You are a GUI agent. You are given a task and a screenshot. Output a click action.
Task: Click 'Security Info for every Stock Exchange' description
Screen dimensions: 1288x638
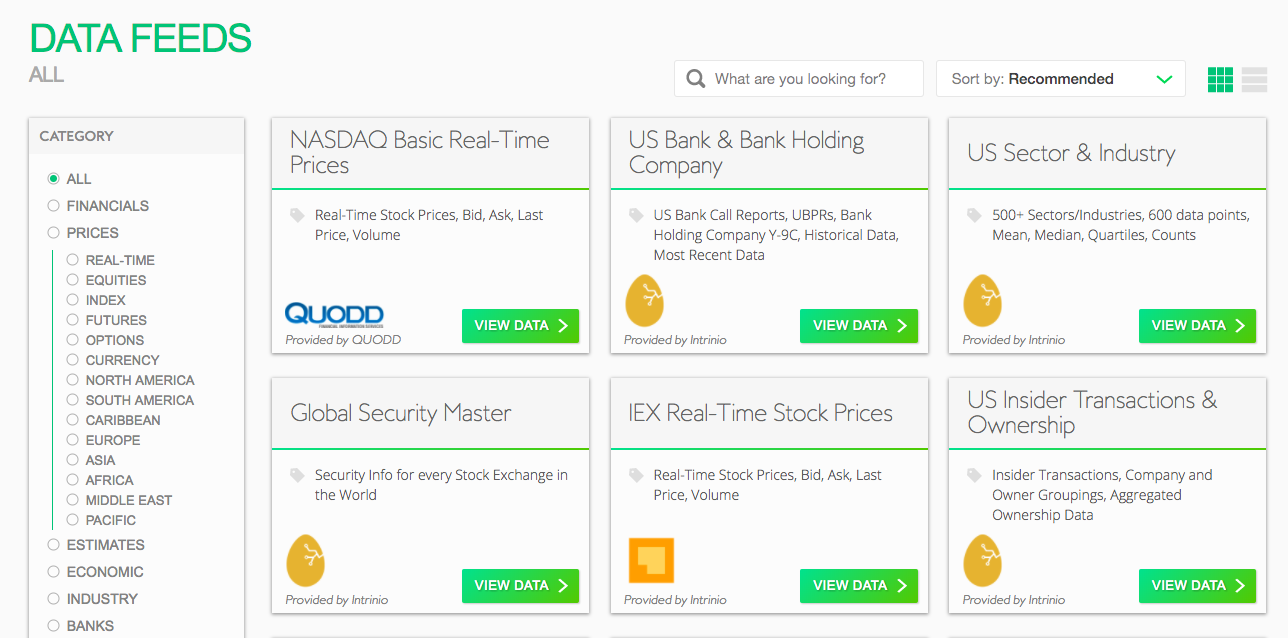441,485
